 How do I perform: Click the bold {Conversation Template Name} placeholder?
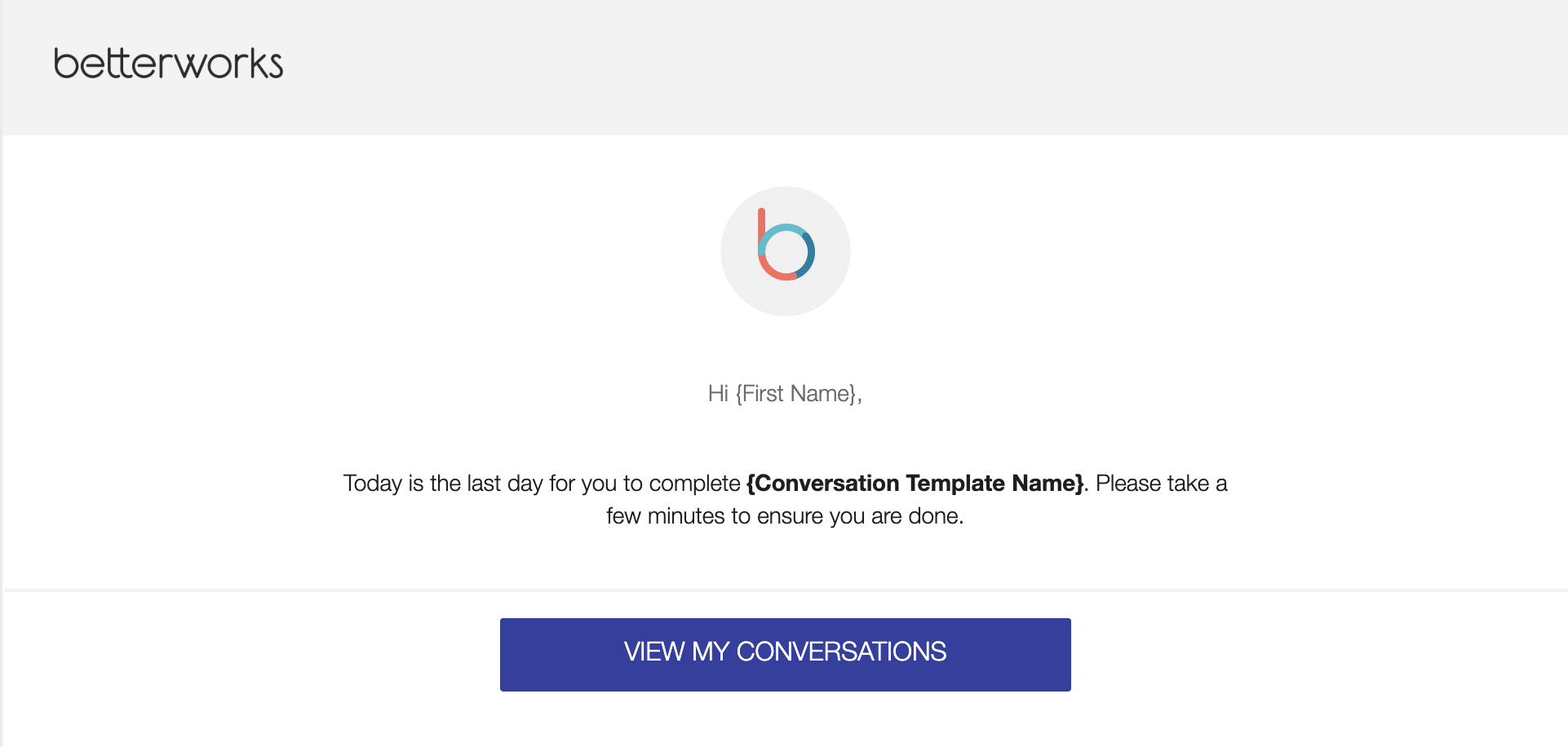pos(915,484)
